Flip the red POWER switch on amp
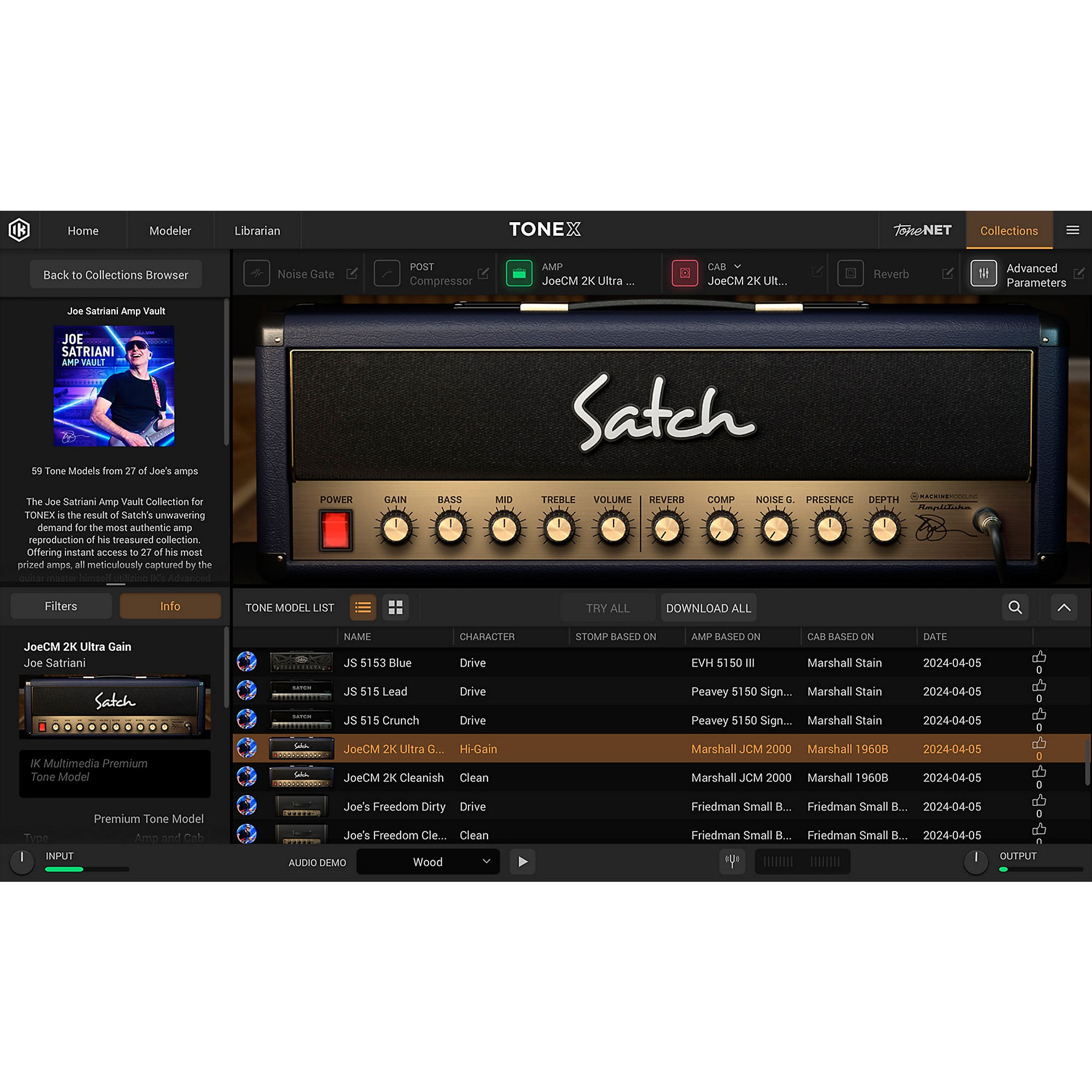Viewport: 1092px width, 1092px height. (x=336, y=530)
